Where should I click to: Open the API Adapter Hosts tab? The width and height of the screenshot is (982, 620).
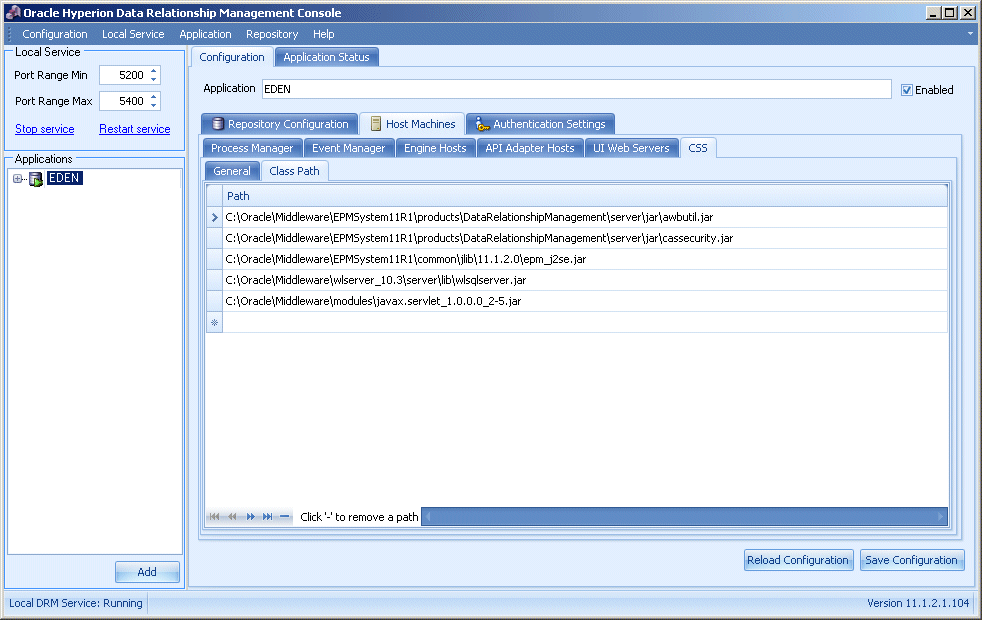(x=530, y=148)
